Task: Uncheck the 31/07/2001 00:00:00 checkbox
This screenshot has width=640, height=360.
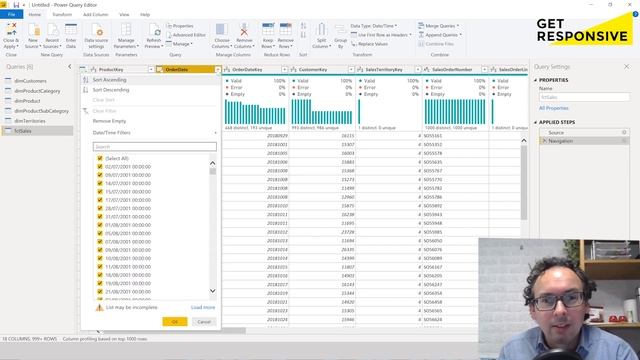Action: click(100, 217)
